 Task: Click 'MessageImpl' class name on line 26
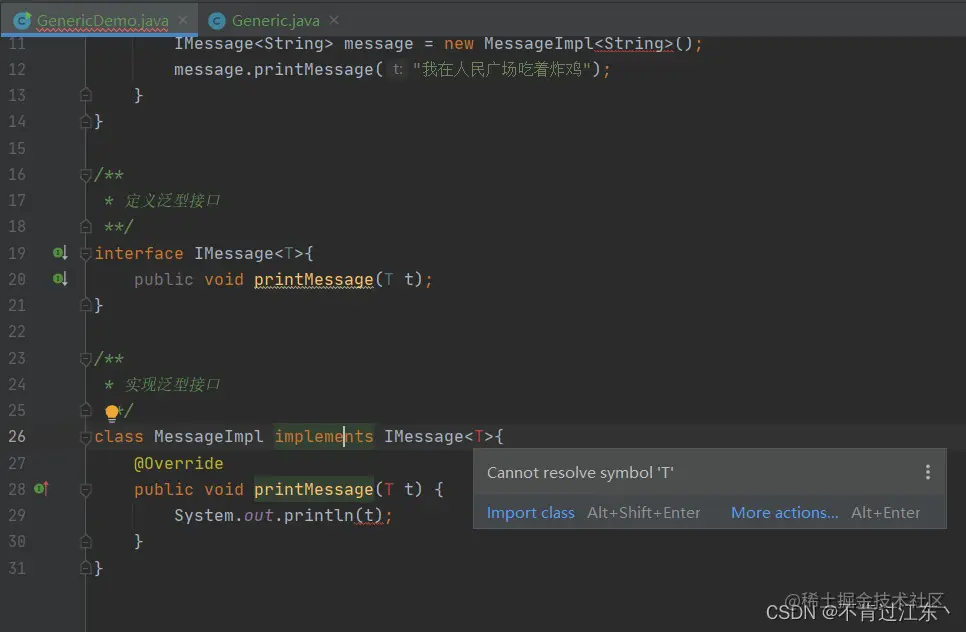coord(208,437)
